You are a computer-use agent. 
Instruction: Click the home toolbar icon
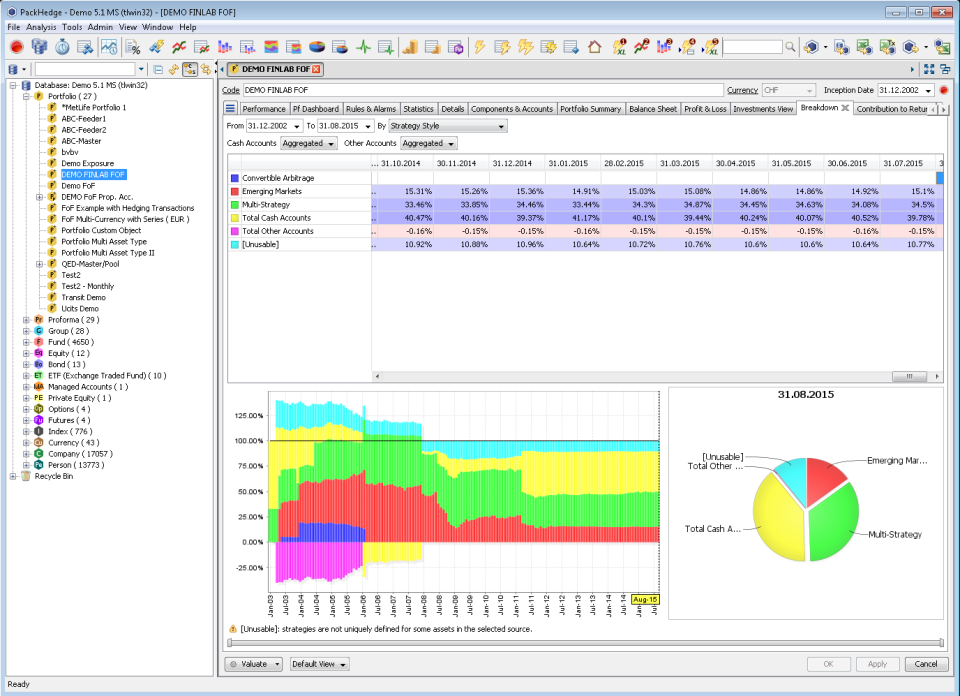[594, 47]
